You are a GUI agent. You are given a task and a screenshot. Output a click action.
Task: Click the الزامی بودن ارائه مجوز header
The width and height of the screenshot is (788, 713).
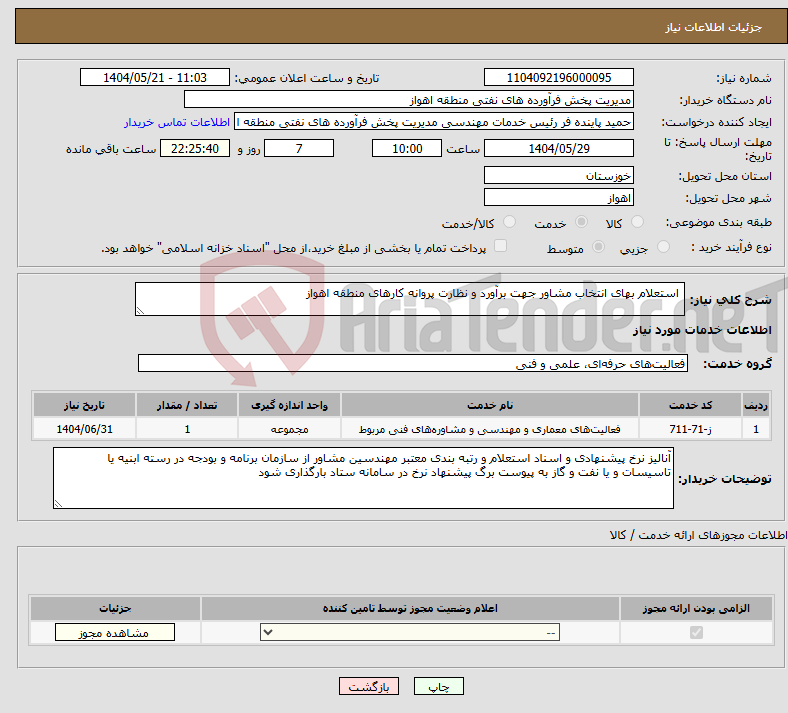pos(696,608)
